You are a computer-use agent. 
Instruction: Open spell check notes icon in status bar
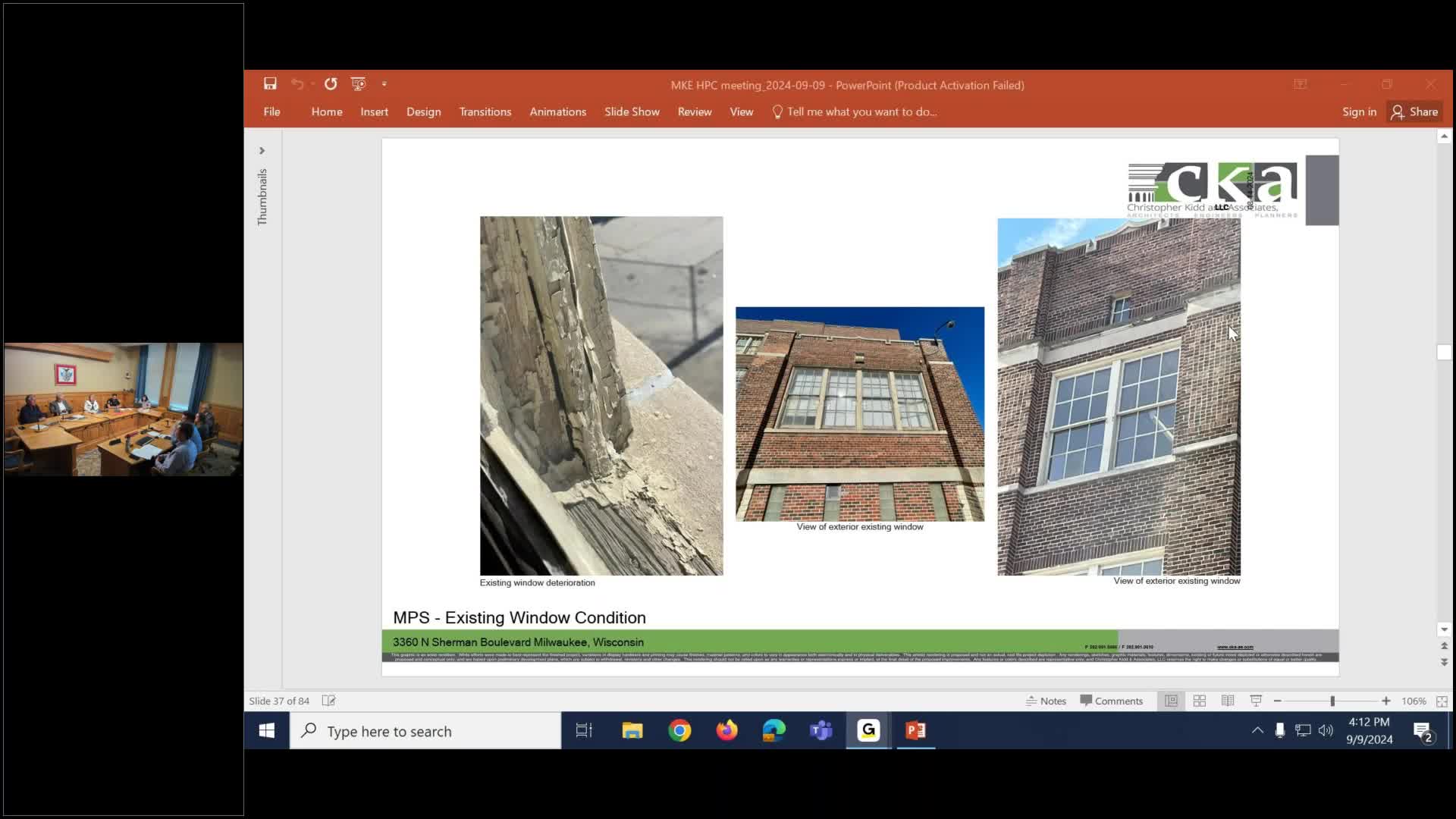coord(328,701)
